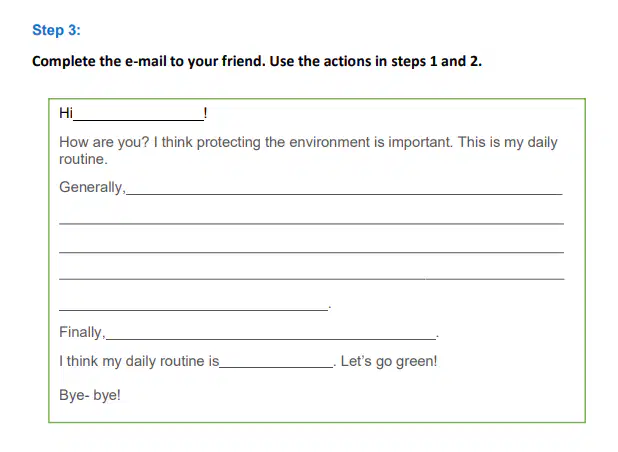The image size is (618, 452).
Task: Click the blank after 'my daily routine is'
Action: 276,362
